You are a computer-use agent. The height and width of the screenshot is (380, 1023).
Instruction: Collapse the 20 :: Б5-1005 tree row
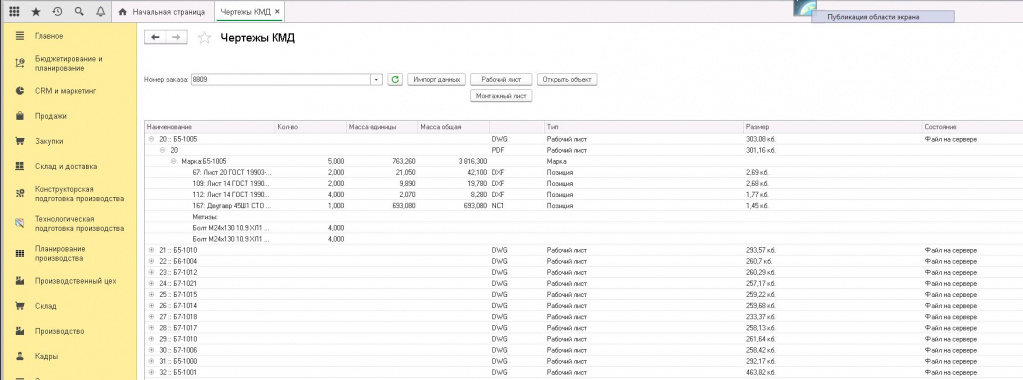[151, 139]
